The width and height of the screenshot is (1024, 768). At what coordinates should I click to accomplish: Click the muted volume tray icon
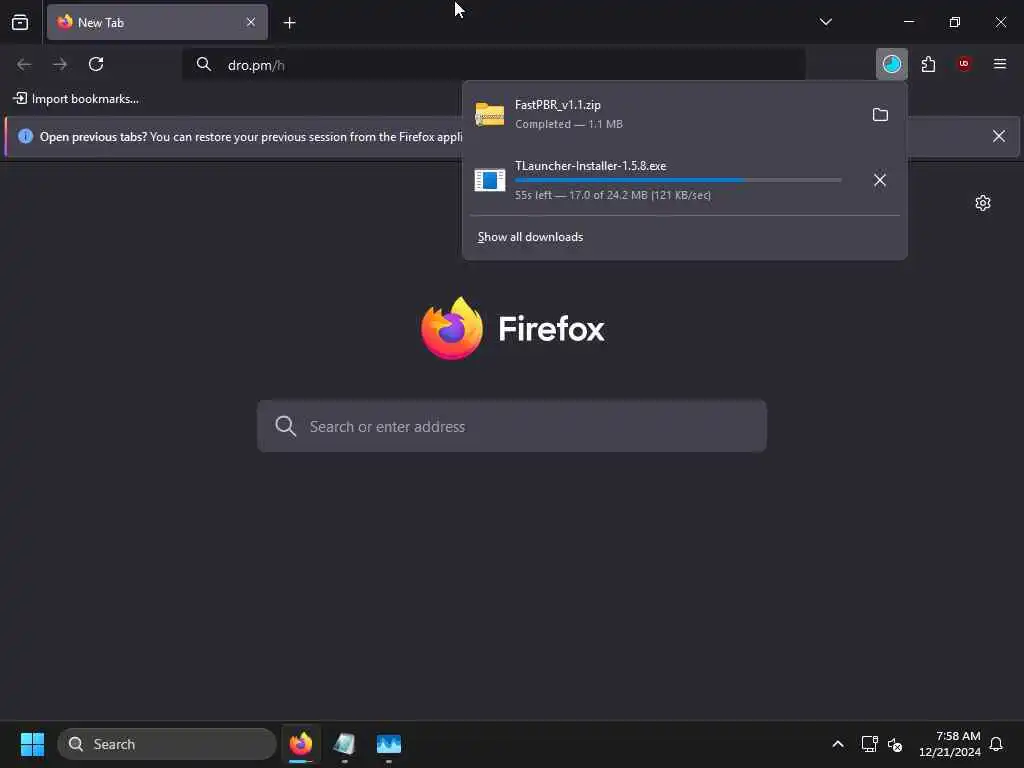pyautogui.click(x=895, y=744)
